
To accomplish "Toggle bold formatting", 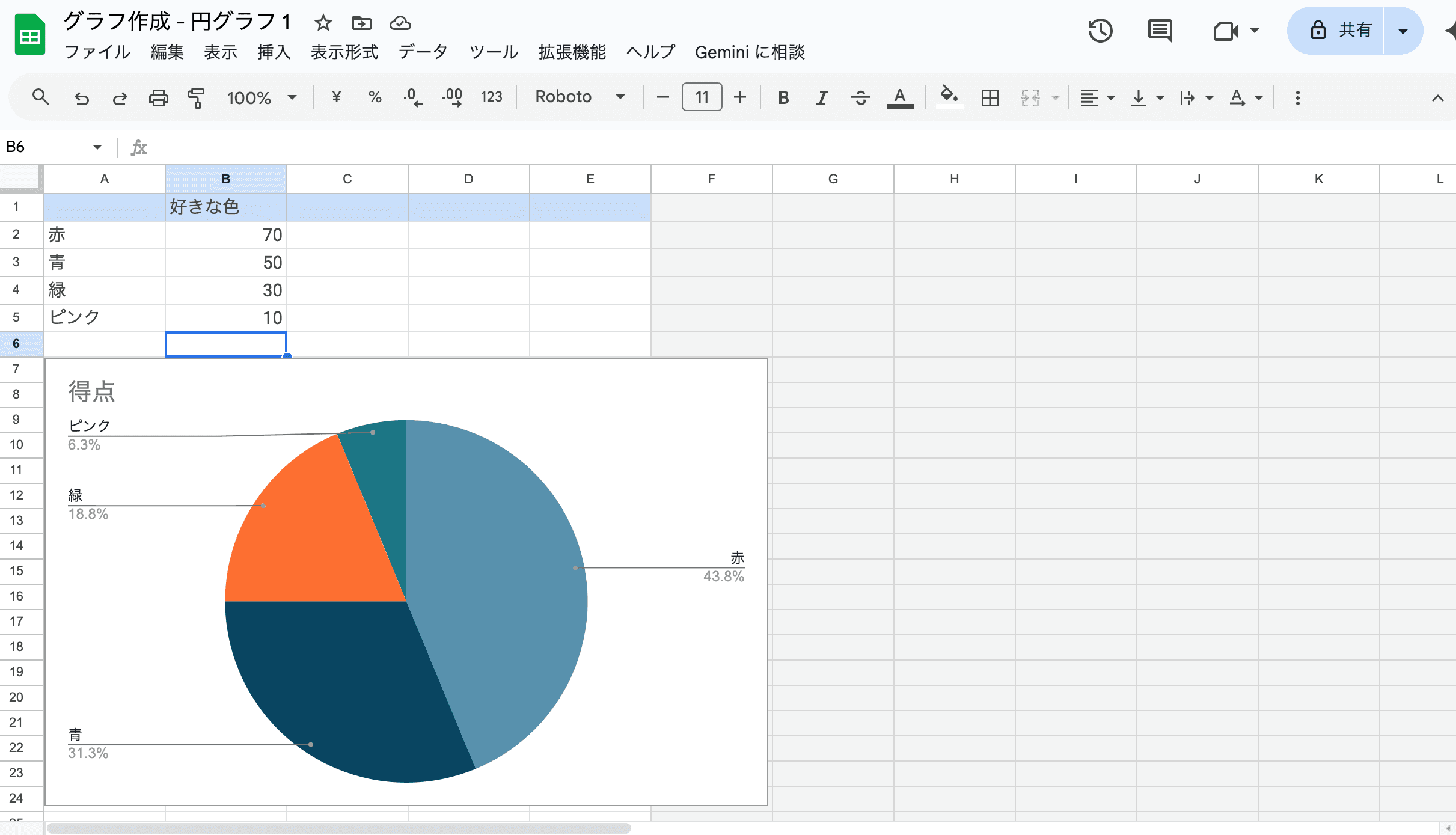I will pyautogui.click(x=783, y=97).
